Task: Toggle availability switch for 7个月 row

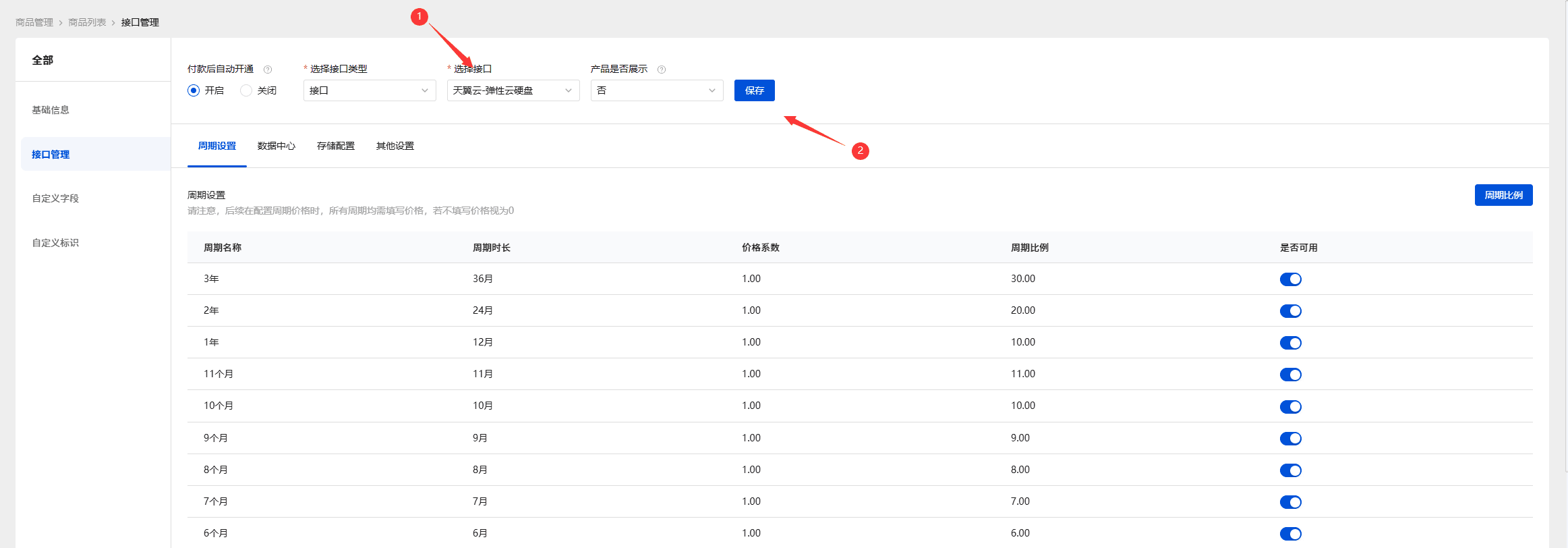Action: point(1291,502)
